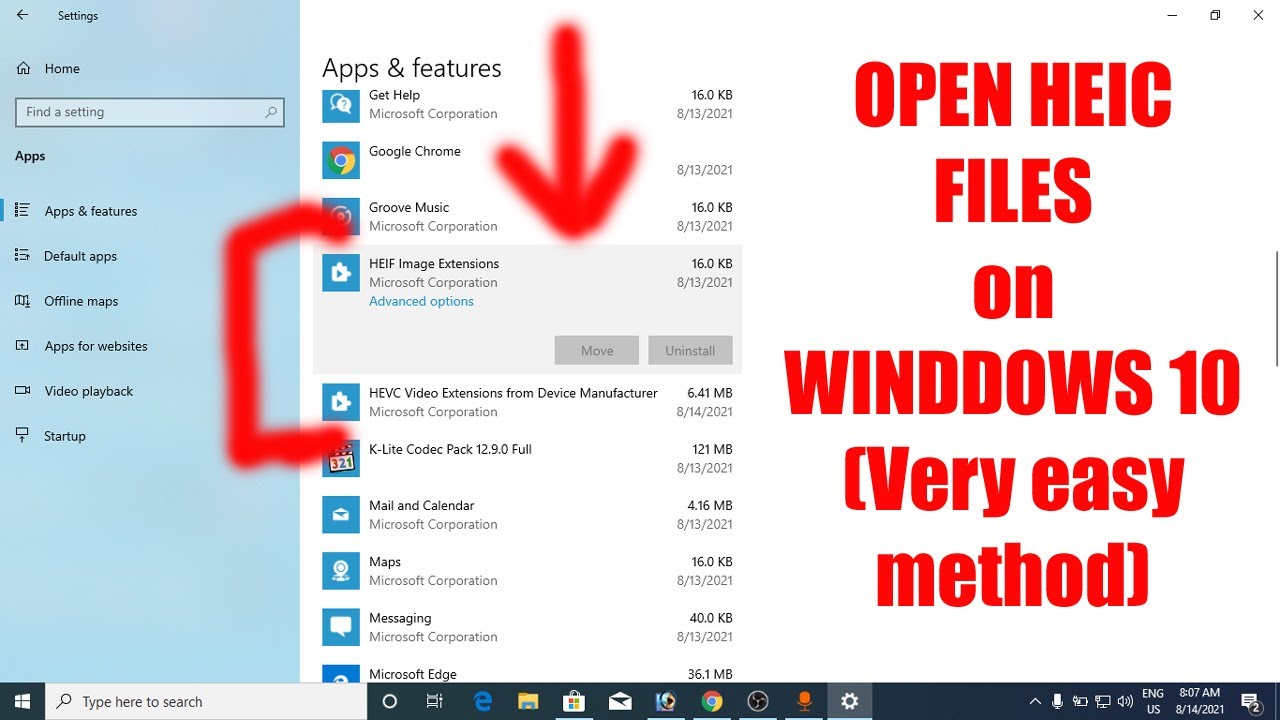Click the volume speaker icon

pyautogui.click(x=1126, y=701)
